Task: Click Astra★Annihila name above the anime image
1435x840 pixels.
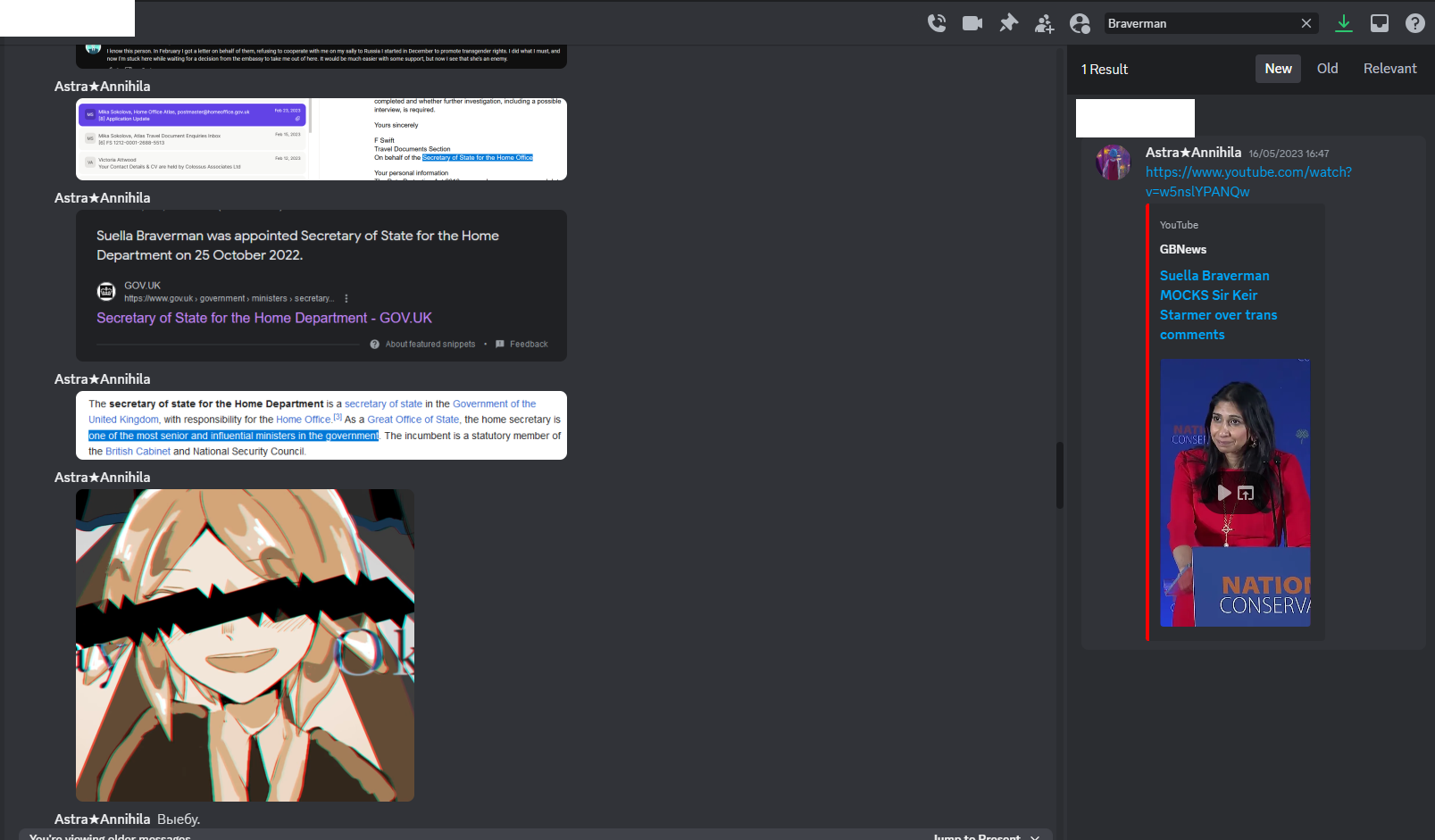Action: 103,478
